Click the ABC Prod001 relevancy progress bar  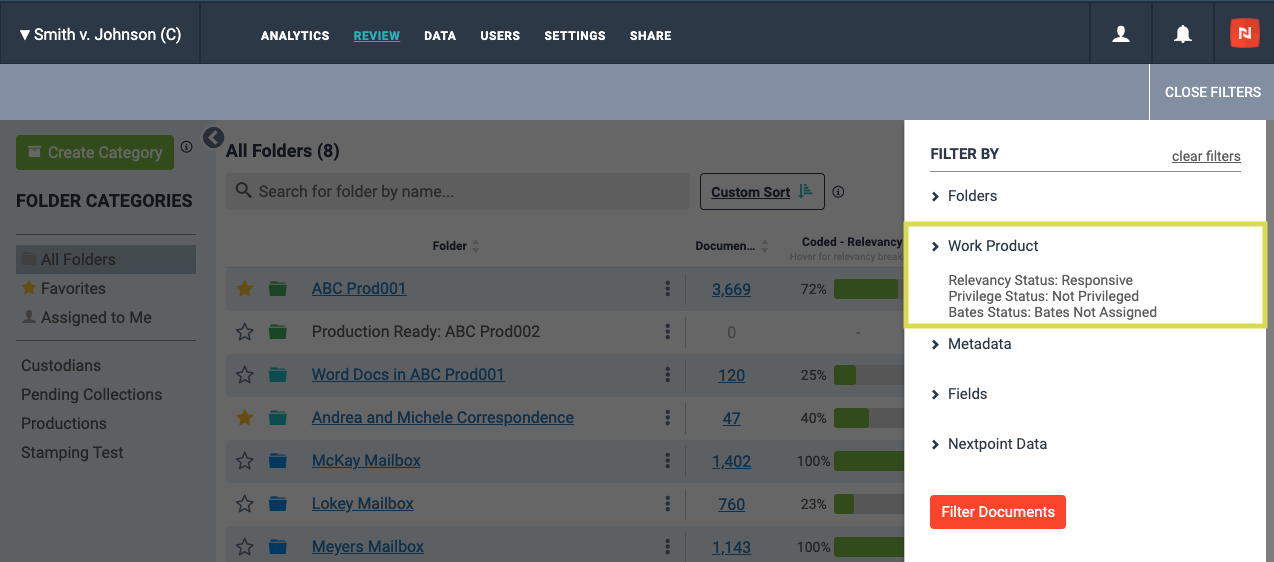click(x=866, y=289)
